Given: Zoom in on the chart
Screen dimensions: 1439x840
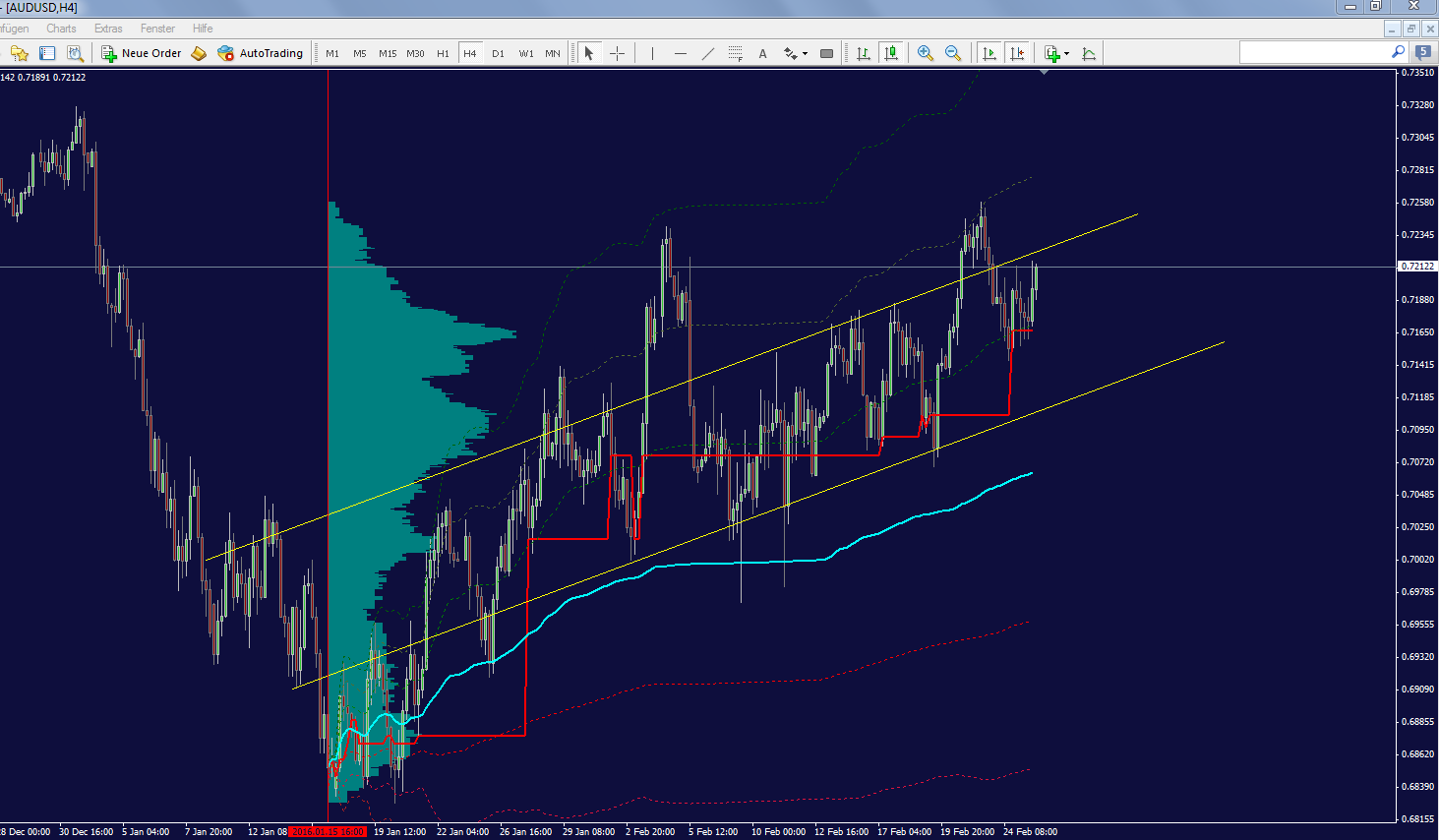Looking at the screenshot, I should coord(925,53).
